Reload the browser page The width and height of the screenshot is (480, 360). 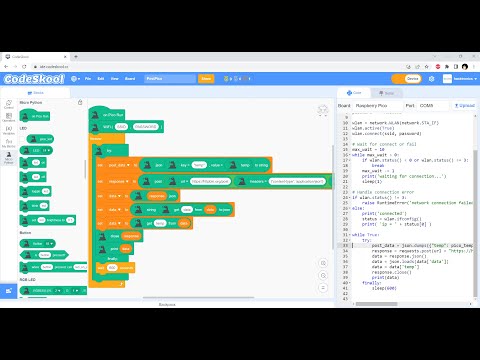coord(24,67)
